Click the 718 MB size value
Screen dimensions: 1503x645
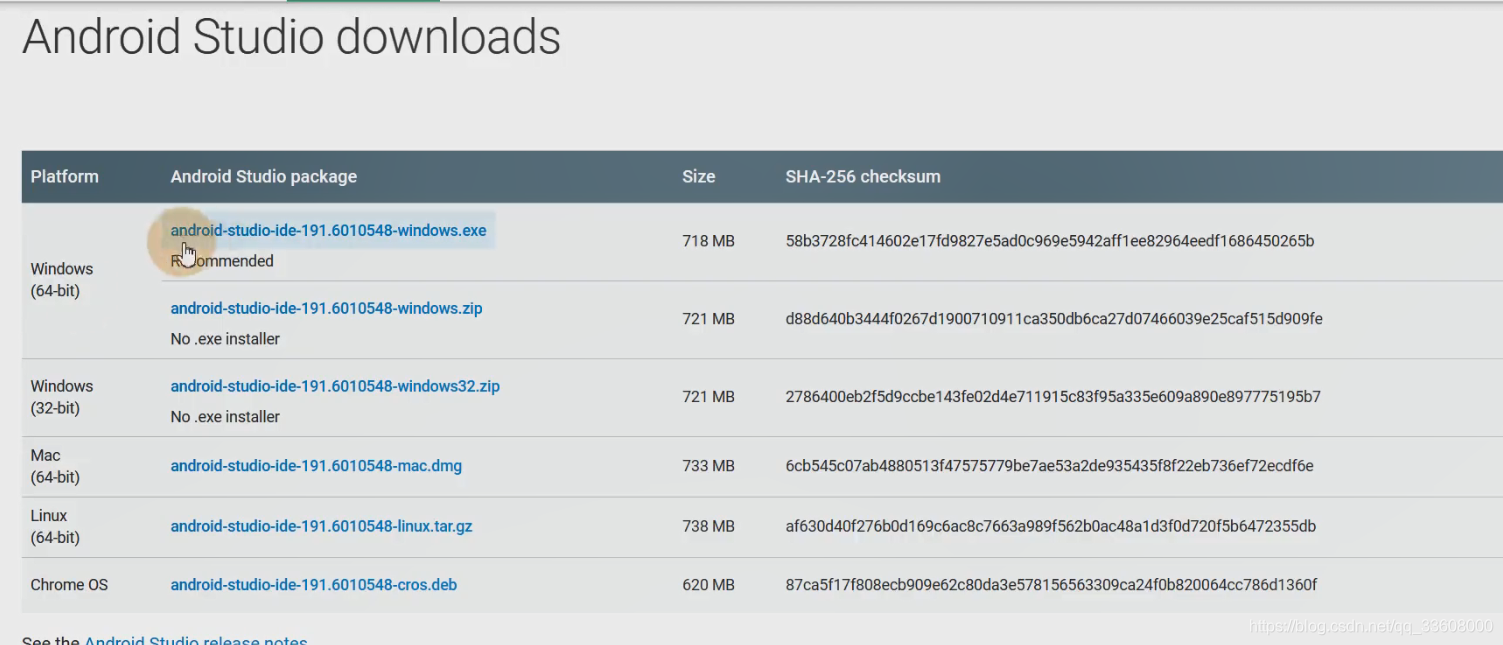(x=708, y=241)
